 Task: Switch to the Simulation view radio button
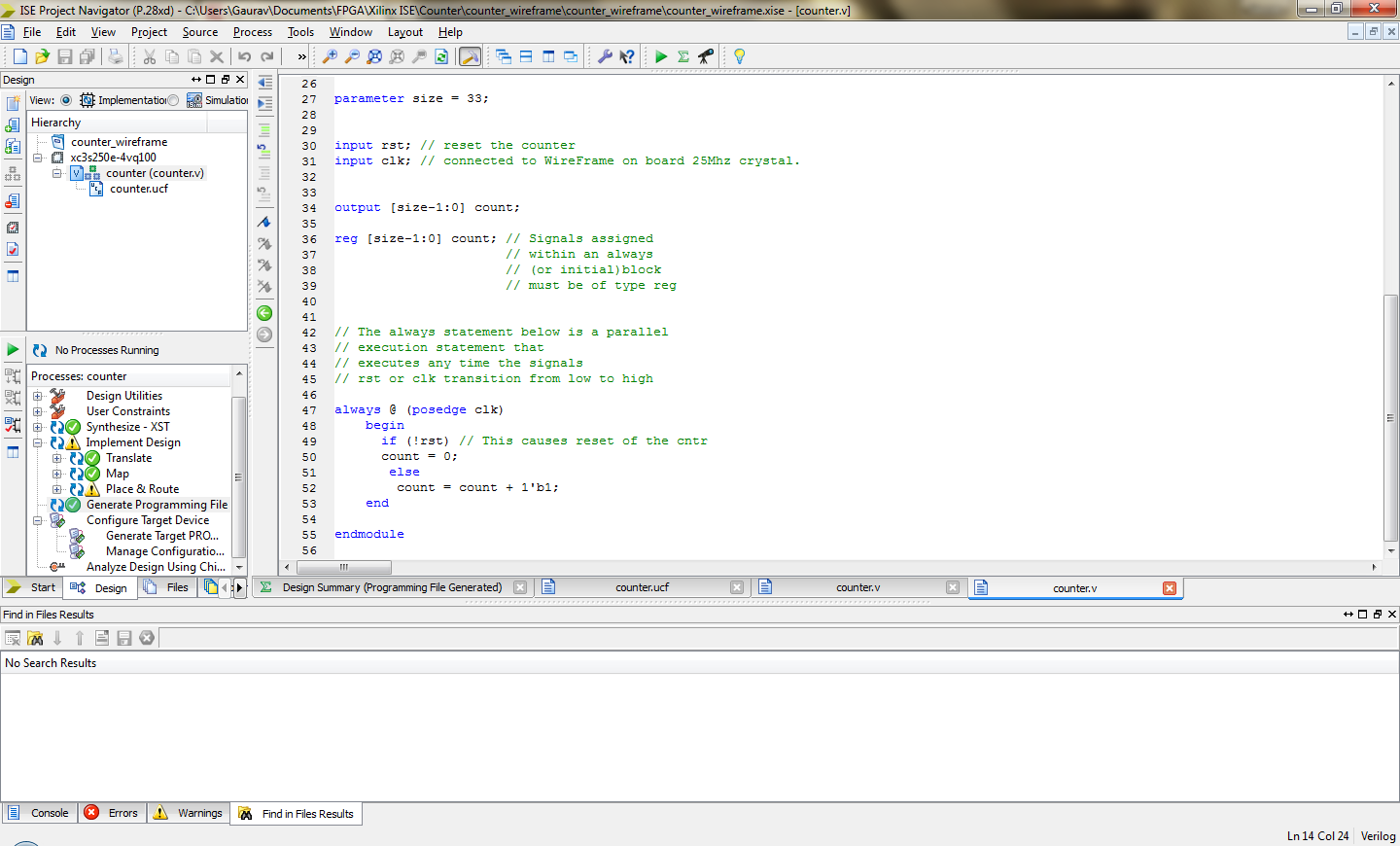pos(172,99)
